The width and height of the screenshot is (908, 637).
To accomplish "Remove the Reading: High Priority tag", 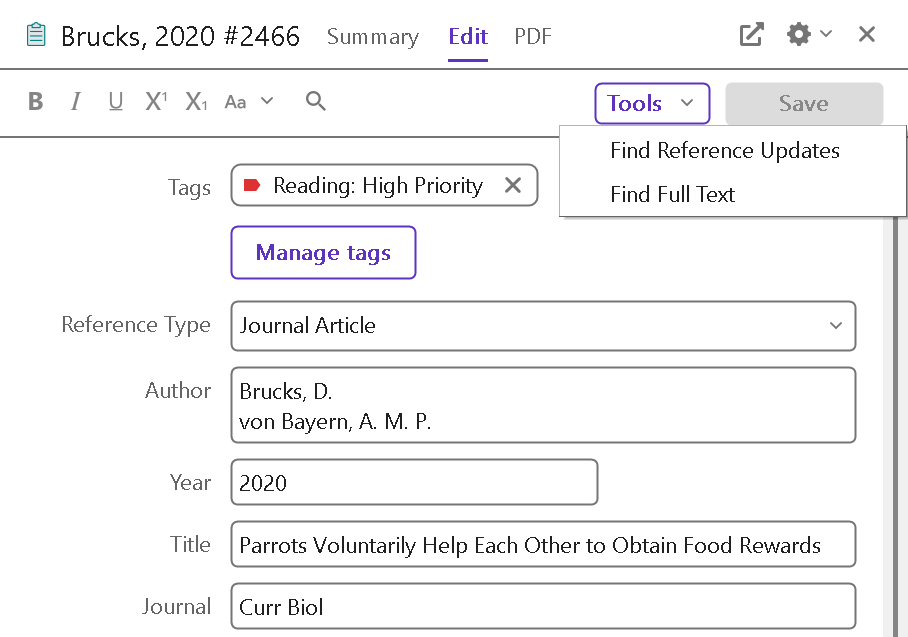I will pyautogui.click(x=513, y=186).
